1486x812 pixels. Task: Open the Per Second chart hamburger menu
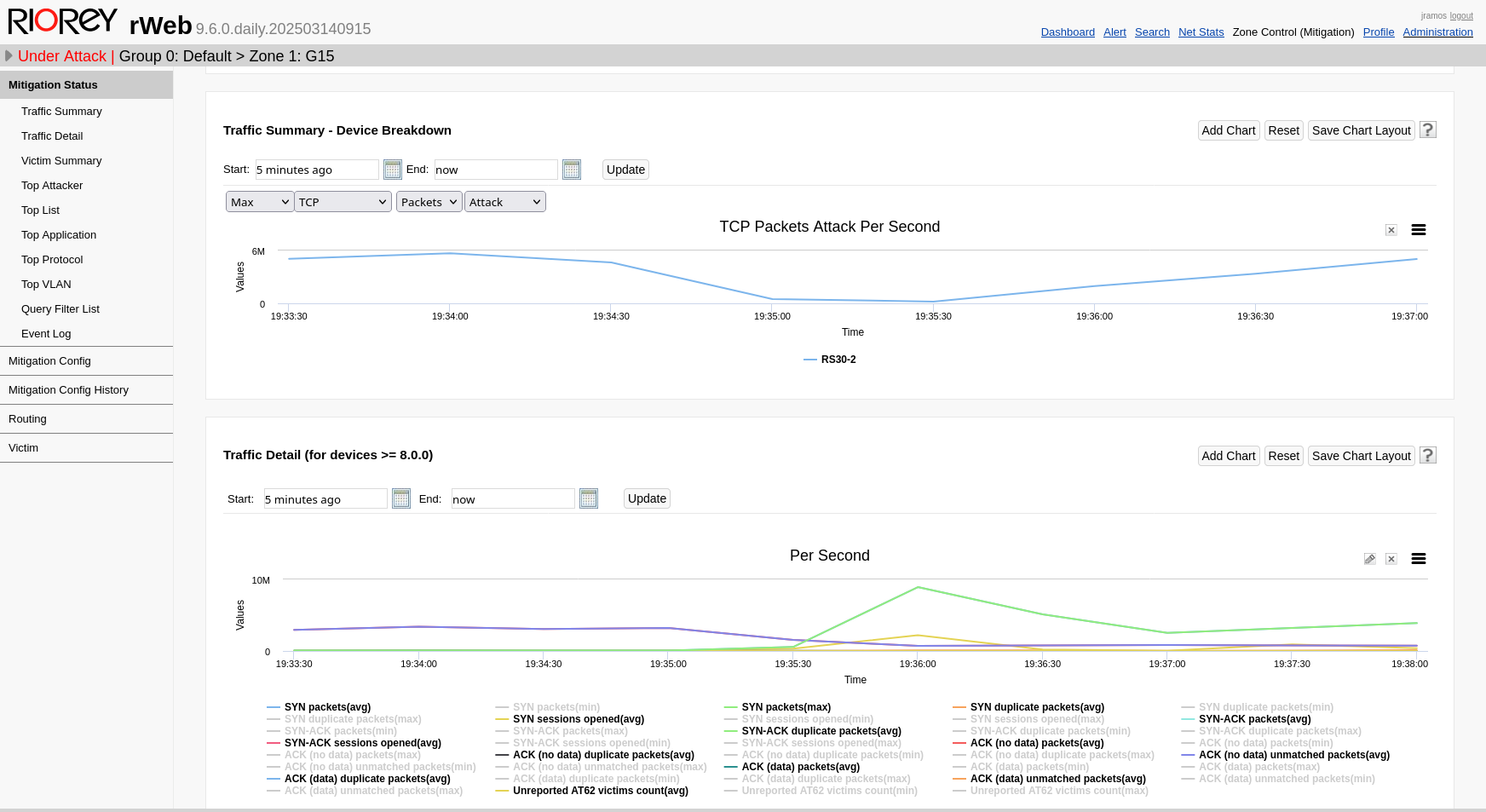point(1419,559)
